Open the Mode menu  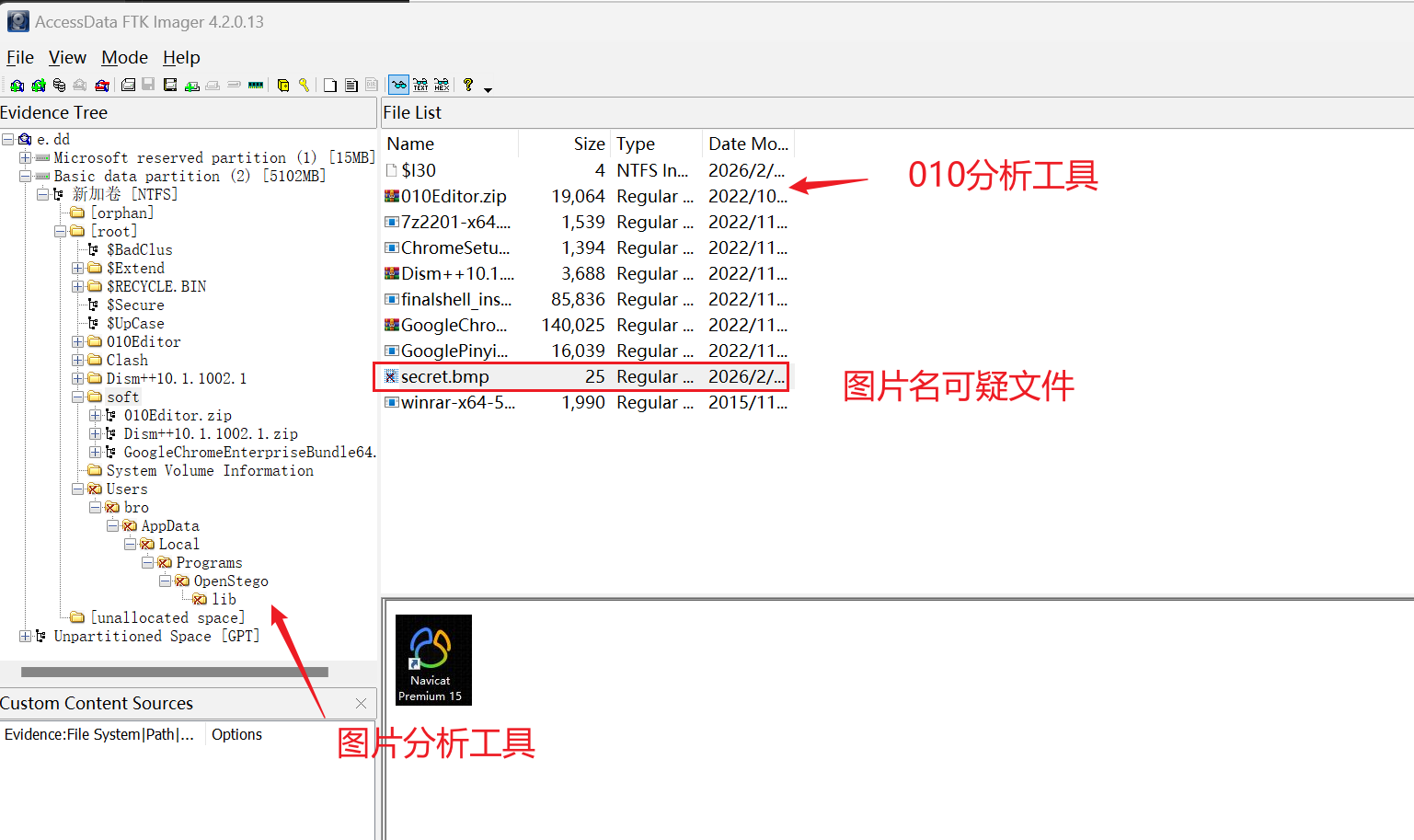tap(124, 57)
